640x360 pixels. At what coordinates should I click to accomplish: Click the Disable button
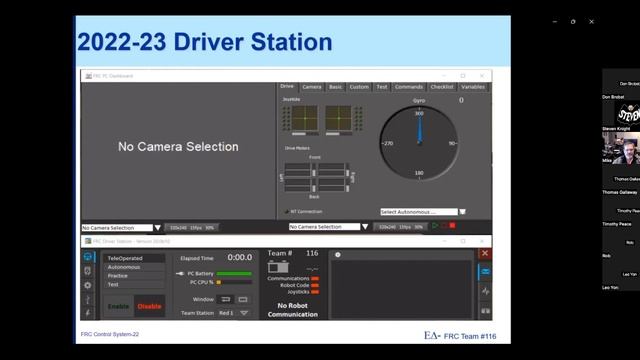149,306
